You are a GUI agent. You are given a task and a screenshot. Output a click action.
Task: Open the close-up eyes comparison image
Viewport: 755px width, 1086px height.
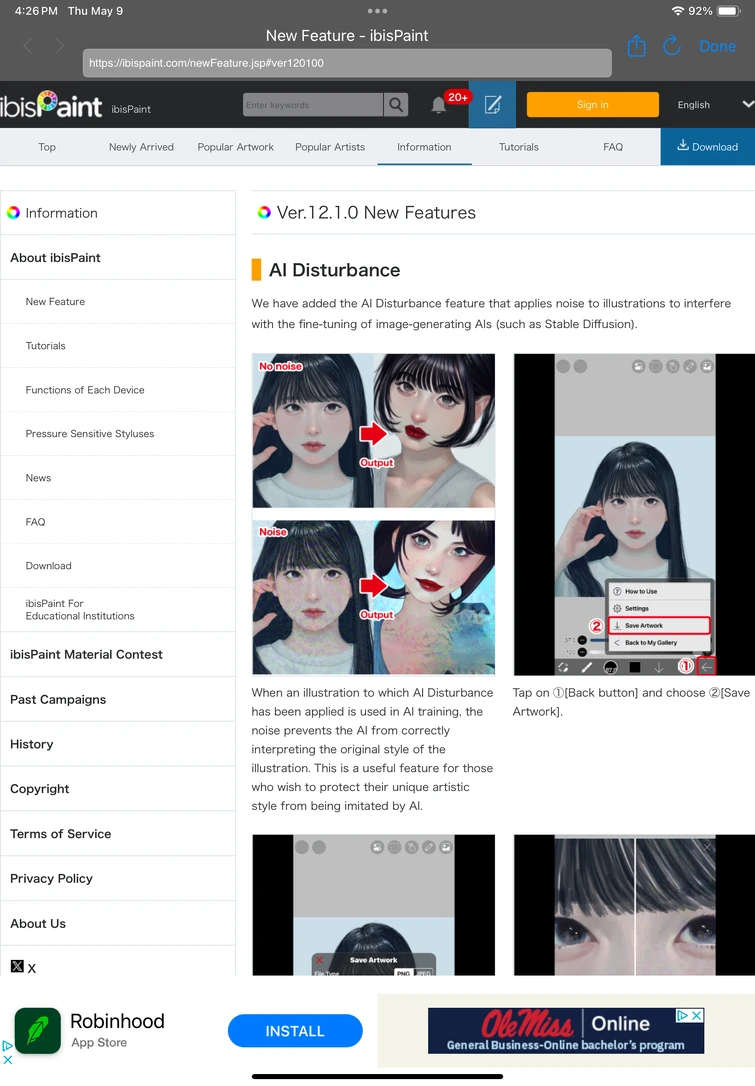point(634,905)
